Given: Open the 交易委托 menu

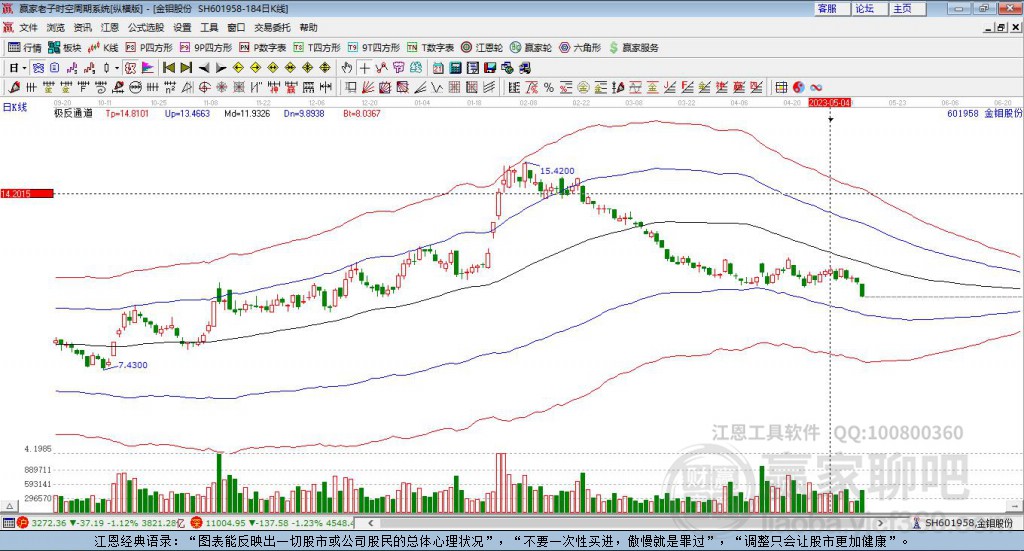Looking at the screenshot, I should (272, 27).
